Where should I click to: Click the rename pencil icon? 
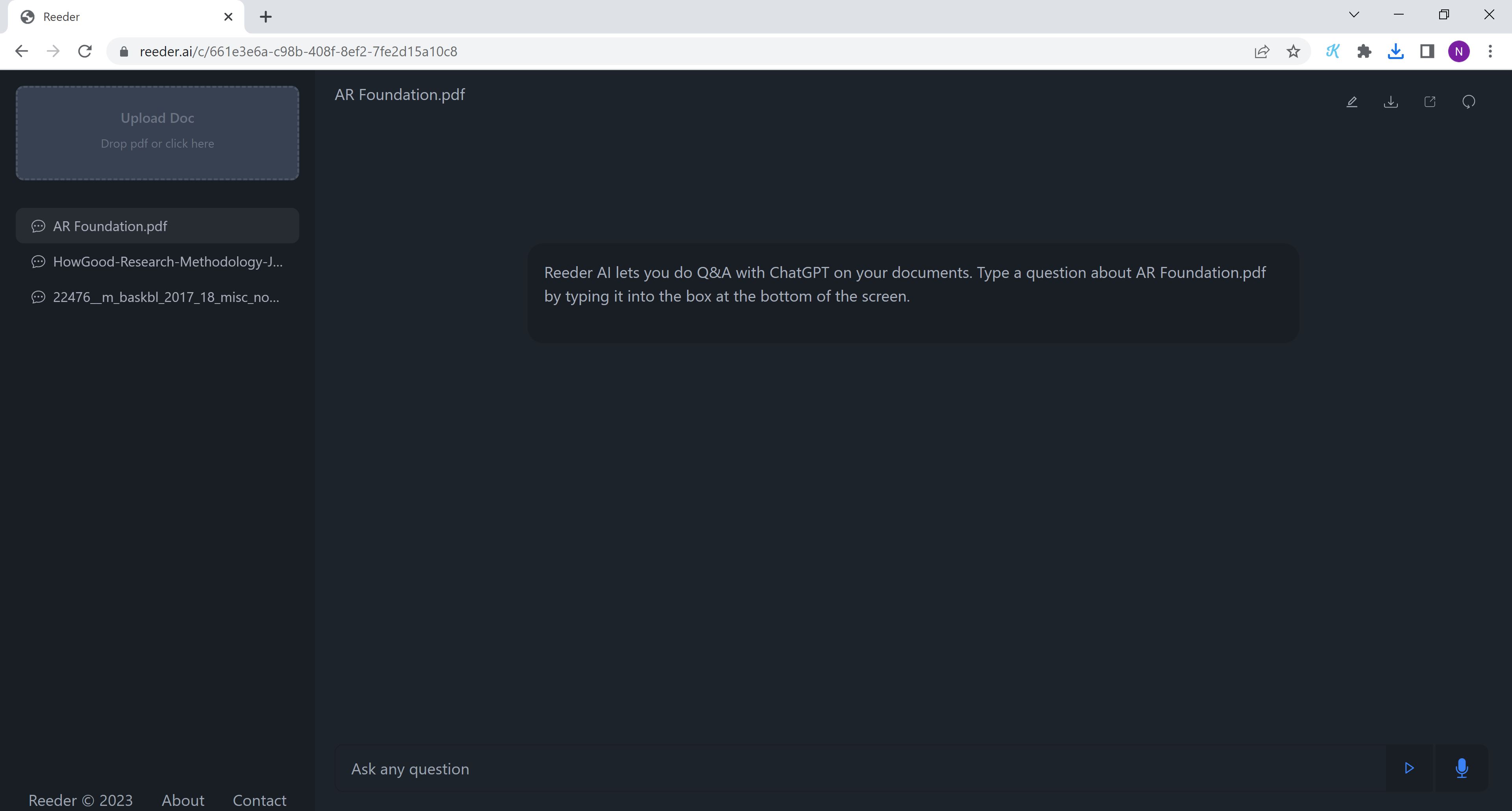(x=1352, y=102)
